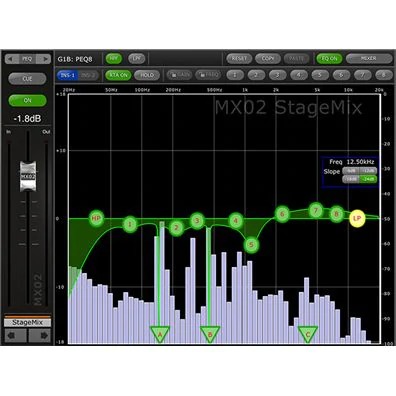Open the MIXER view
Viewport: 396px width, 396px height.
coord(369,59)
